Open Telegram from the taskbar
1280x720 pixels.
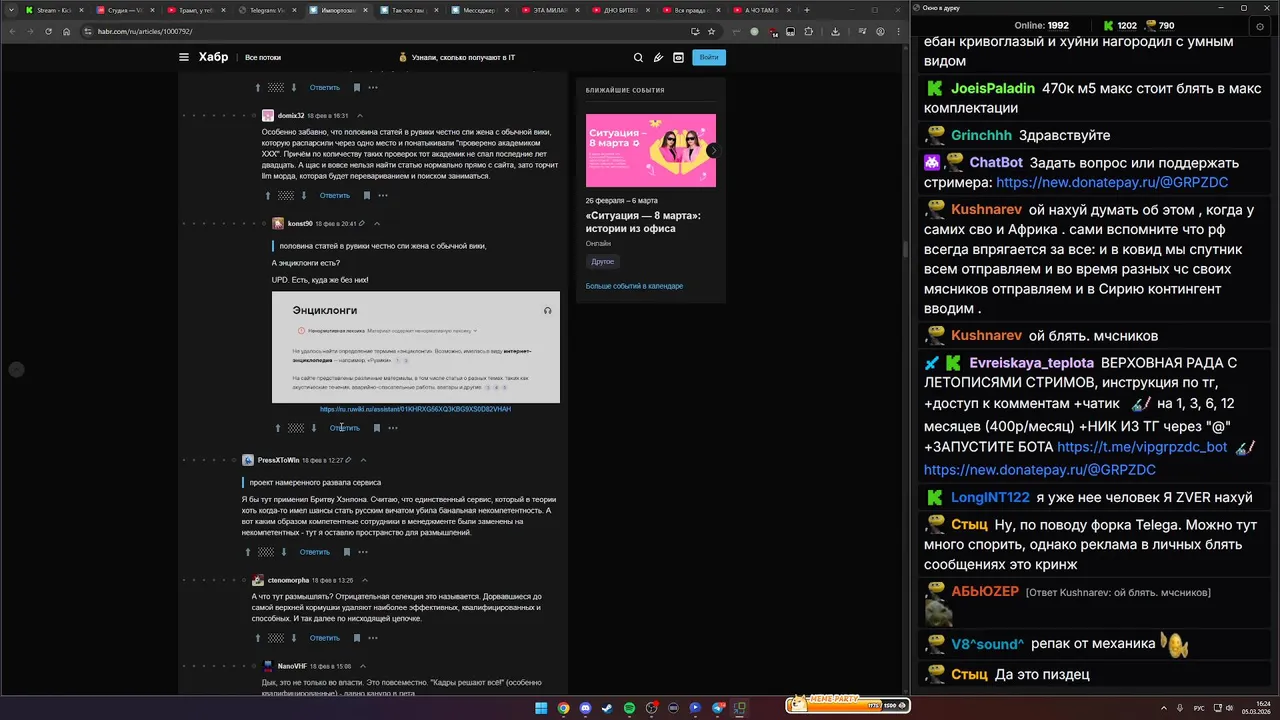click(x=717, y=708)
